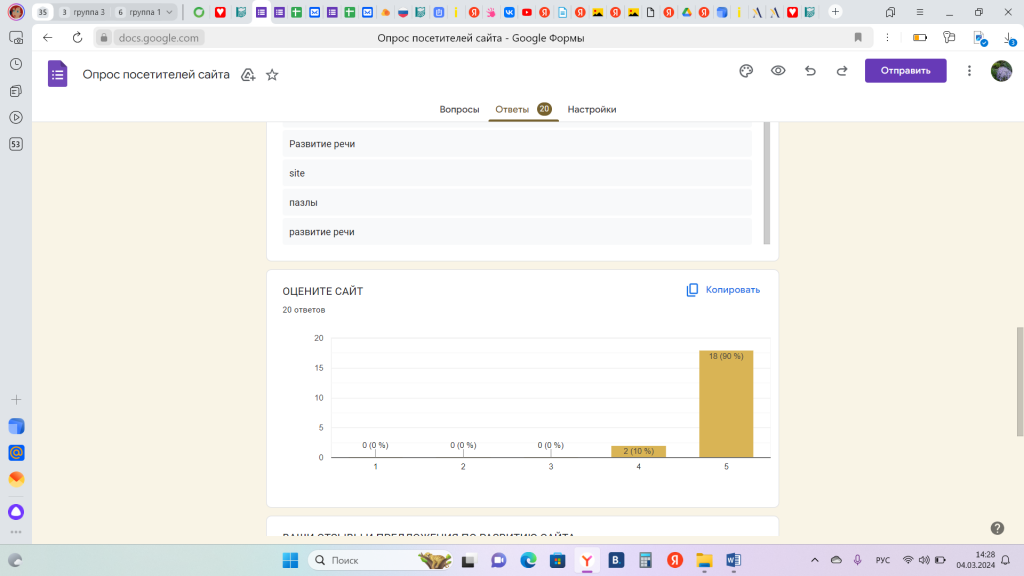This screenshot has width=1024, height=576.
Task: Click the redo arrow icon
Action: click(842, 71)
